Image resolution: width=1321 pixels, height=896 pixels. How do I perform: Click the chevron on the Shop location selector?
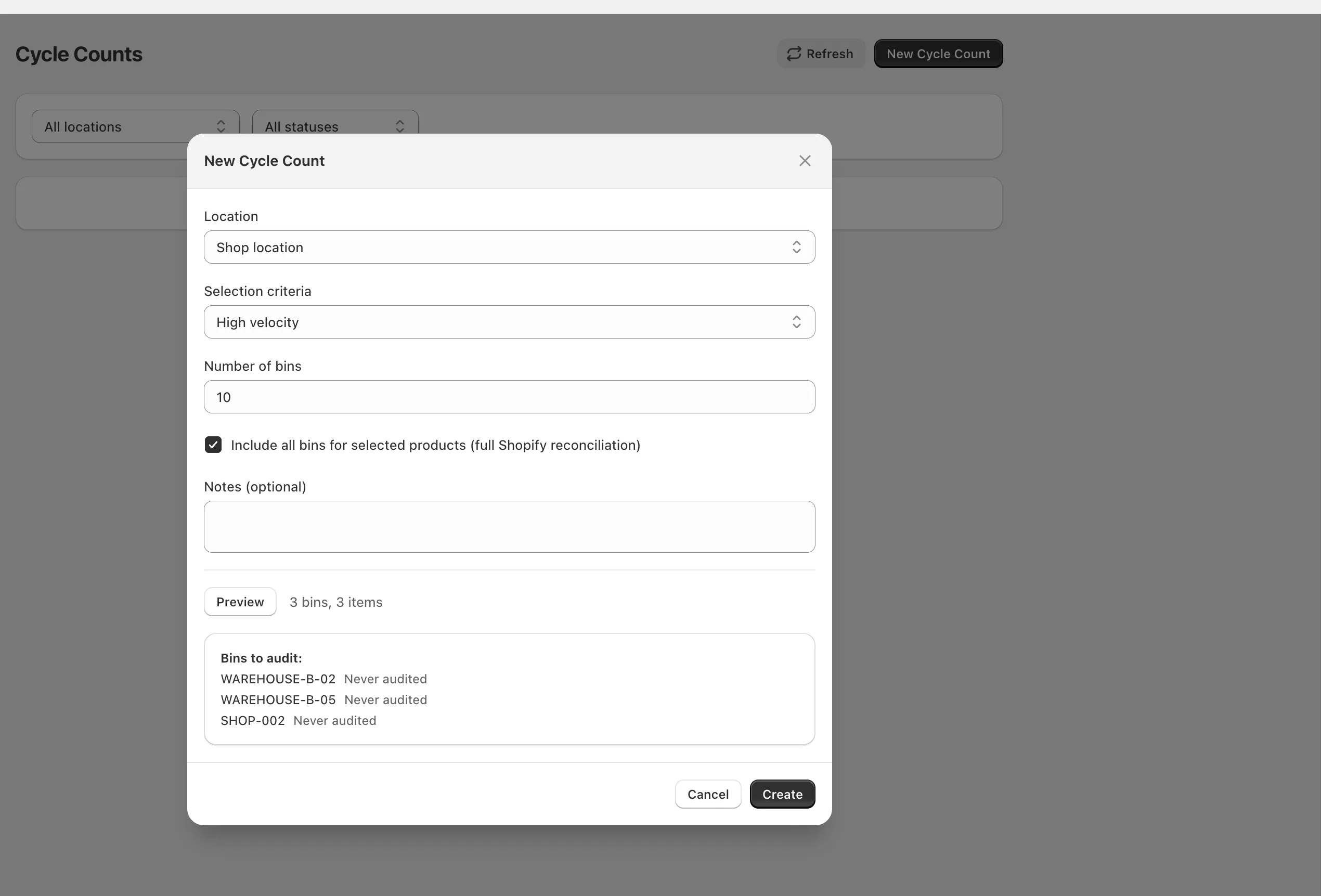pos(796,248)
